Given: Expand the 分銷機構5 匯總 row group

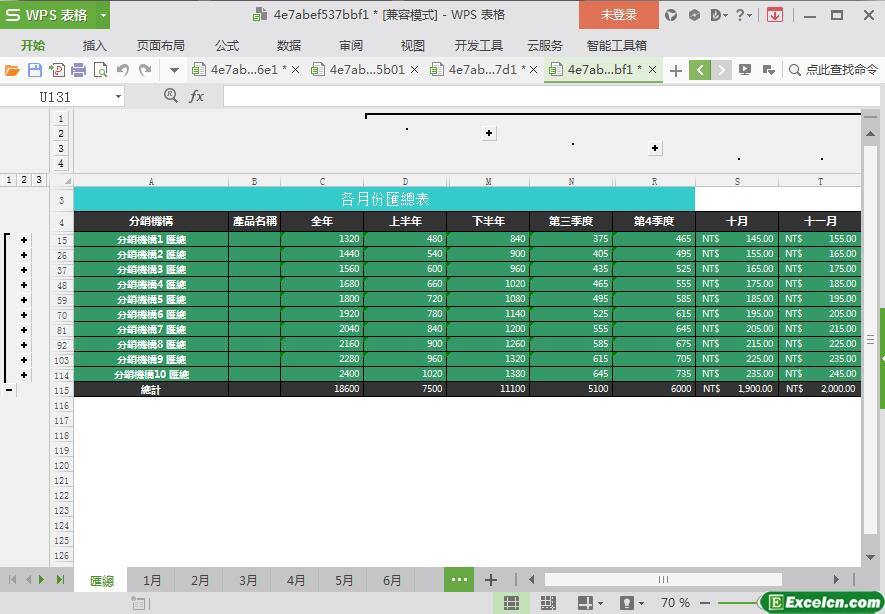Looking at the screenshot, I should pyautogui.click(x=24, y=300).
